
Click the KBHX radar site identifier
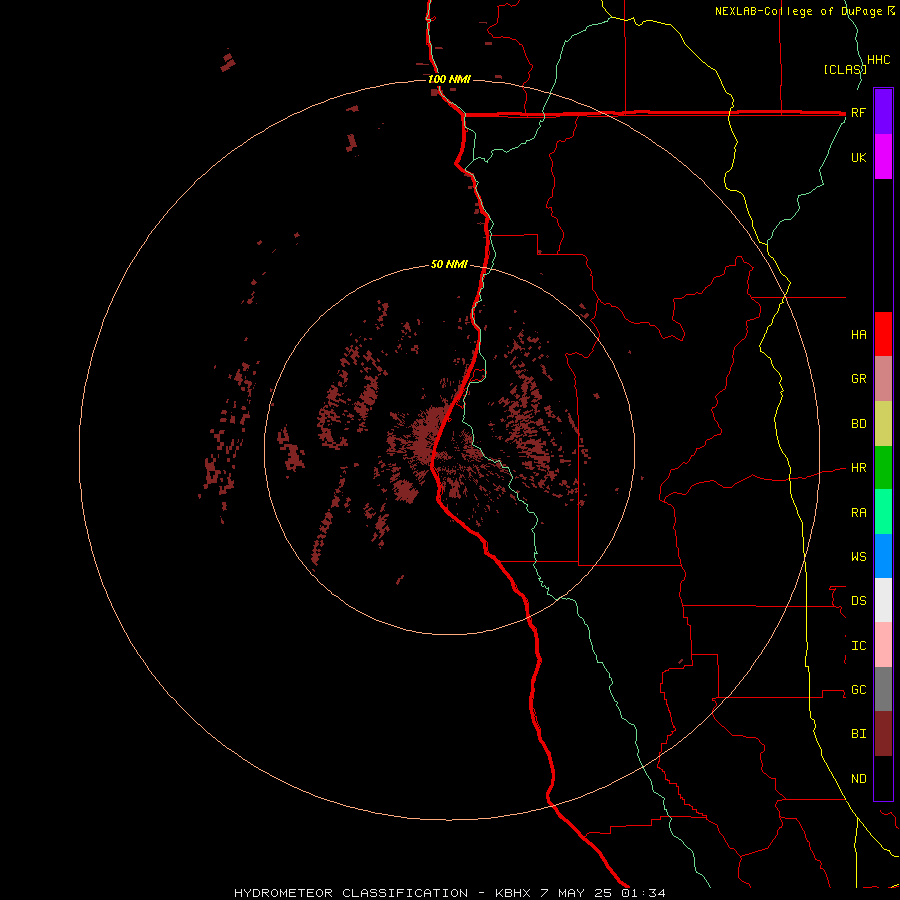(513, 893)
